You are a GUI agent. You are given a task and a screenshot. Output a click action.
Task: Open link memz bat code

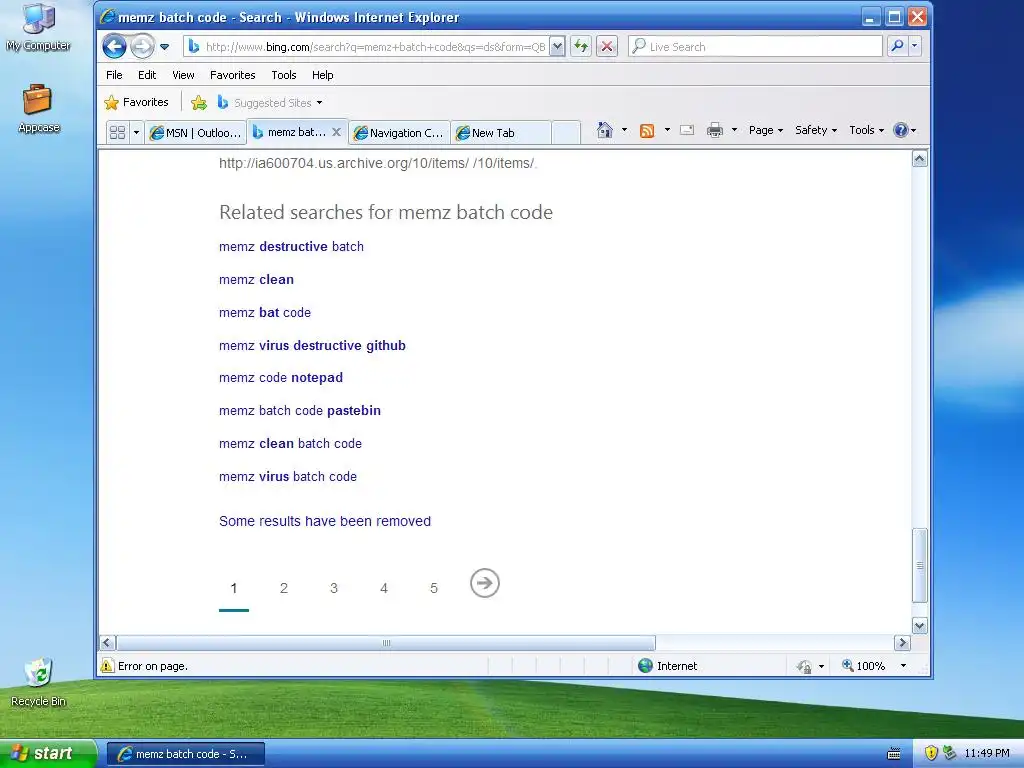tap(264, 313)
